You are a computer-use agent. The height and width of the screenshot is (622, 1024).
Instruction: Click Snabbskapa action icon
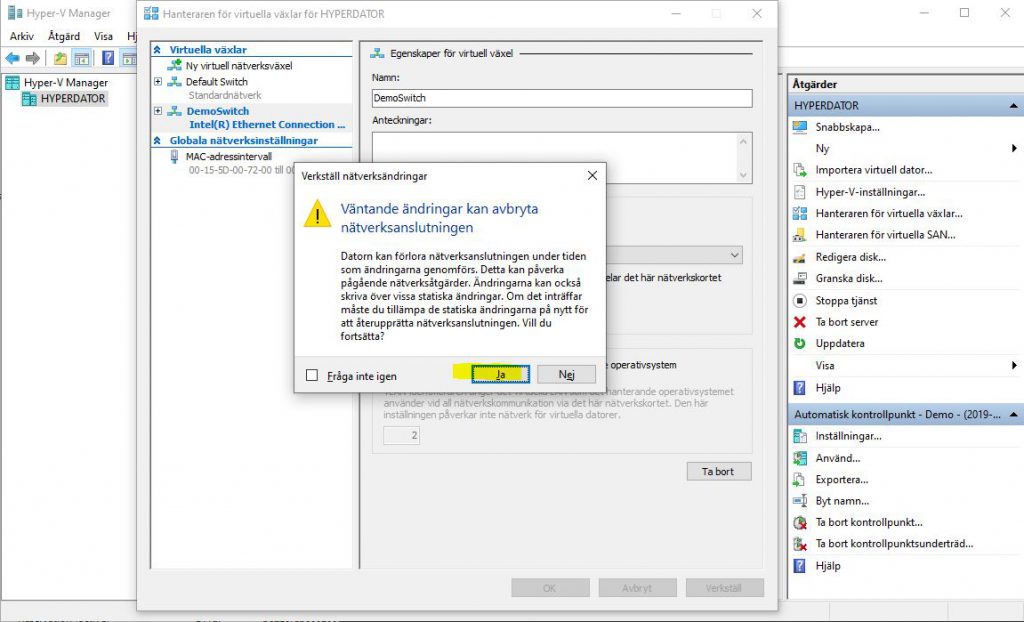coord(800,127)
